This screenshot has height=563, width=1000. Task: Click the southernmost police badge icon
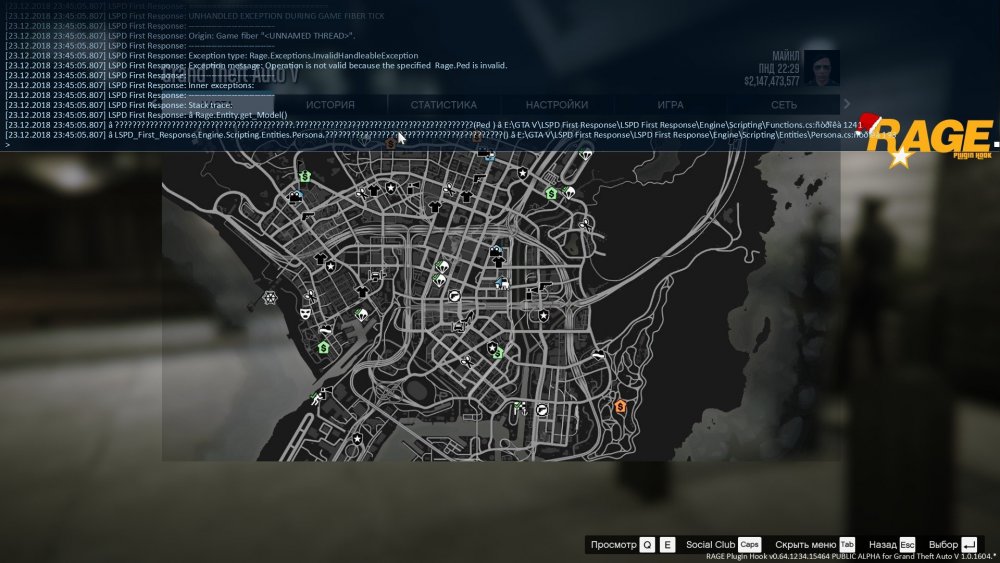coord(357,439)
